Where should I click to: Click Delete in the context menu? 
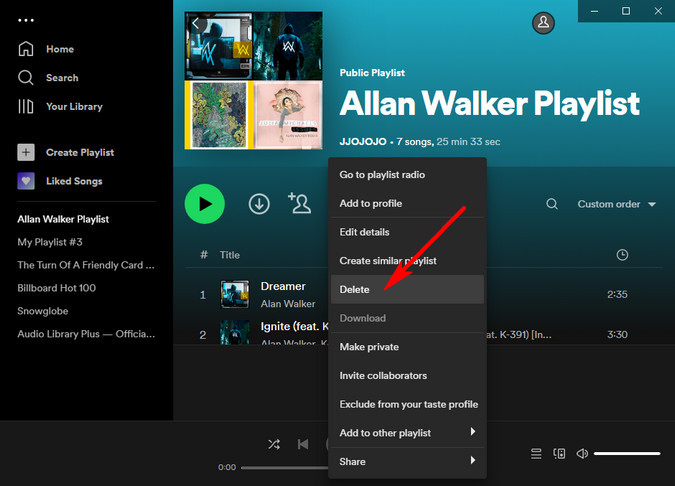point(407,289)
